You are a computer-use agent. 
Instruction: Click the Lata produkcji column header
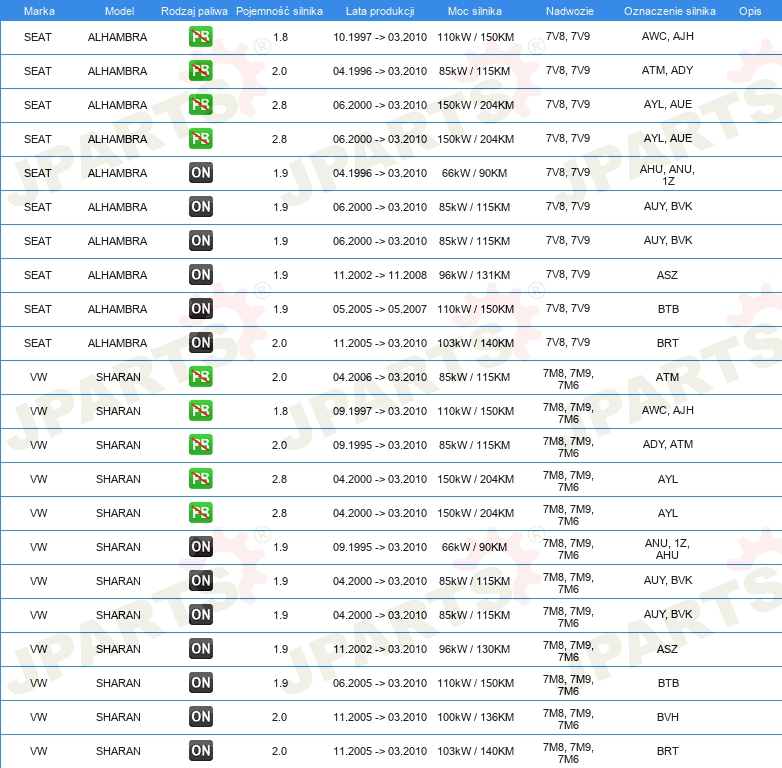tap(380, 11)
